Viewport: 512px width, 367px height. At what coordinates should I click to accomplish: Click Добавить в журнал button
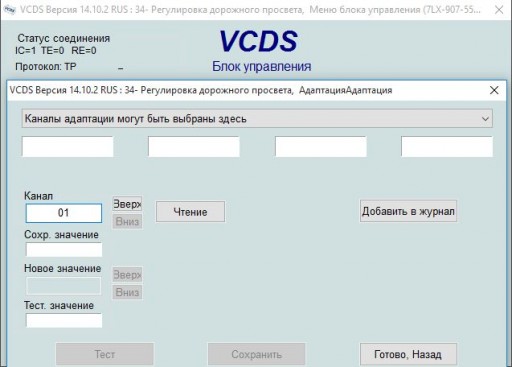pos(408,211)
